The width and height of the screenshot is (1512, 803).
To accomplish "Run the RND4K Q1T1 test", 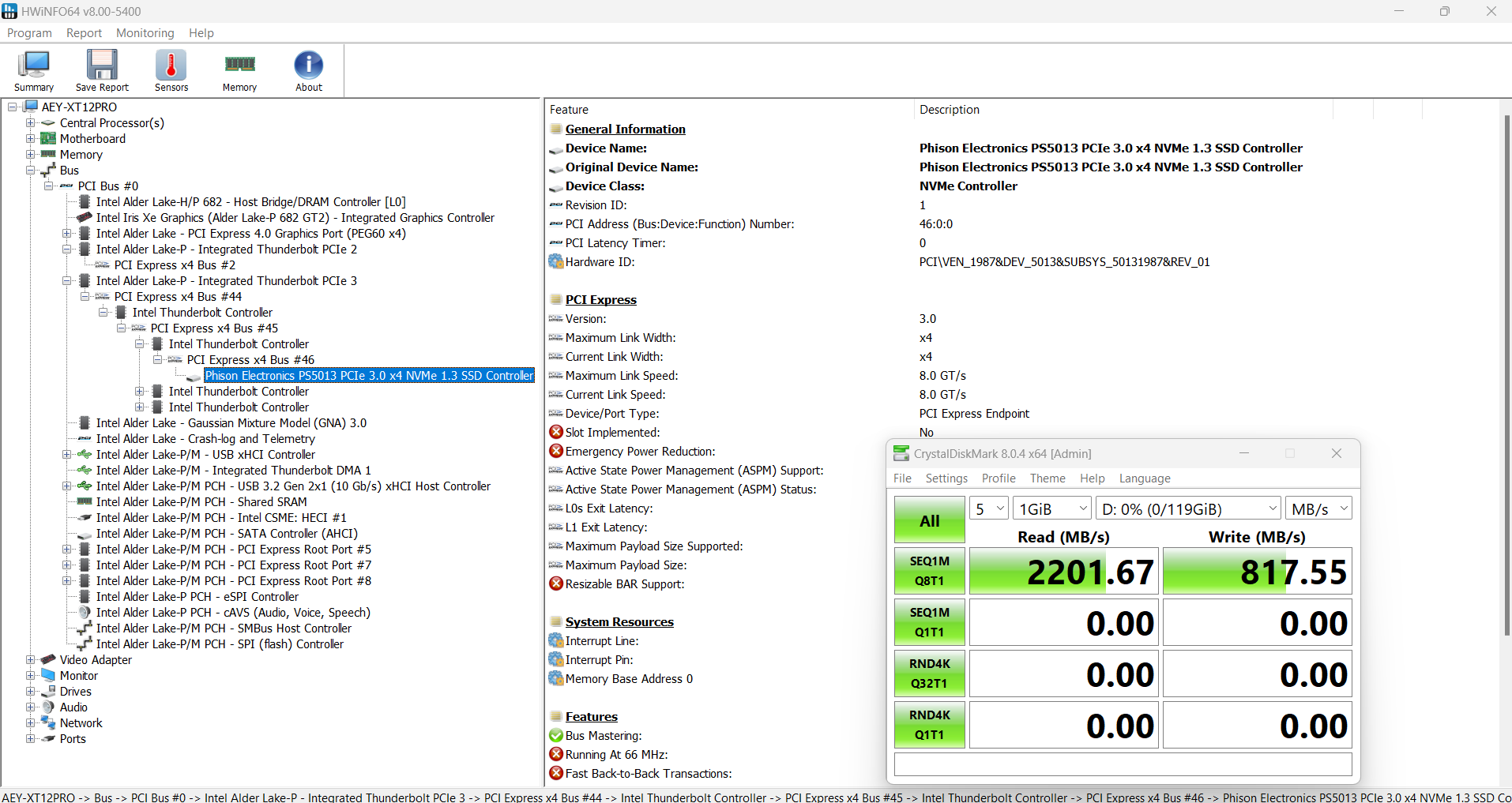I will point(930,725).
